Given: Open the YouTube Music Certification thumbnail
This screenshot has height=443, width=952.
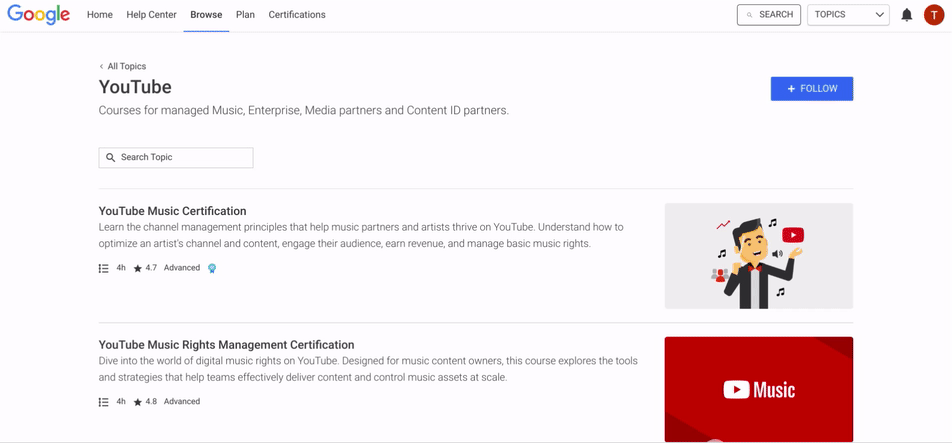Looking at the screenshot, I should click(759, 256).
